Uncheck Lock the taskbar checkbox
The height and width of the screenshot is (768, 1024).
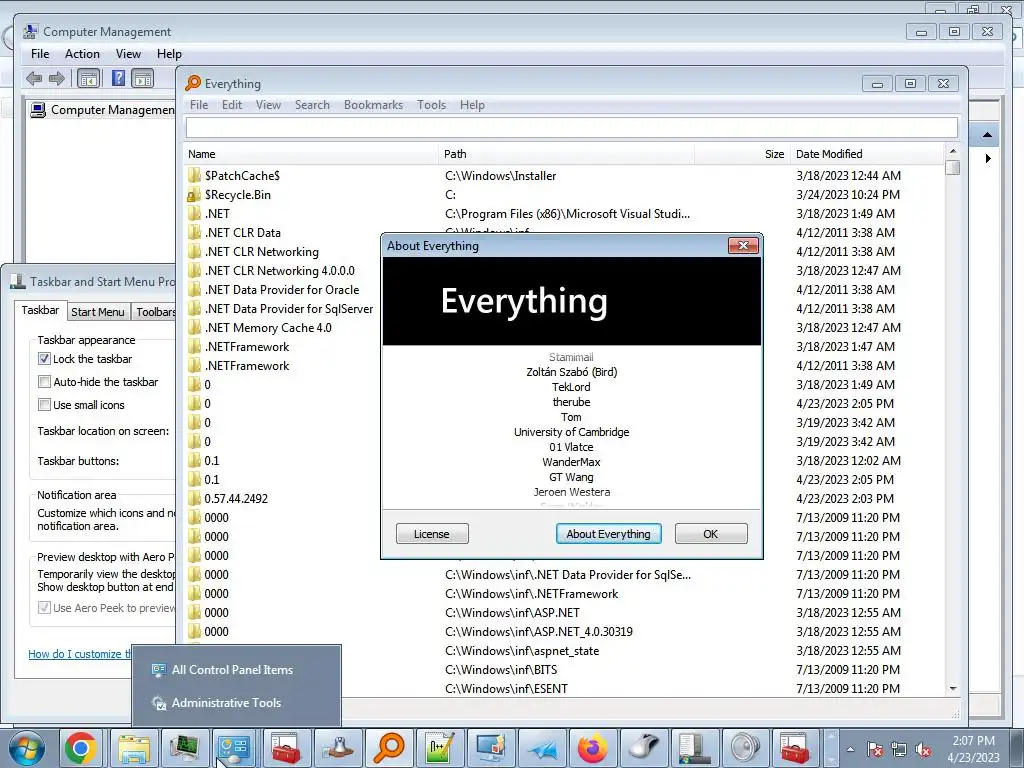tap(44, 359)
